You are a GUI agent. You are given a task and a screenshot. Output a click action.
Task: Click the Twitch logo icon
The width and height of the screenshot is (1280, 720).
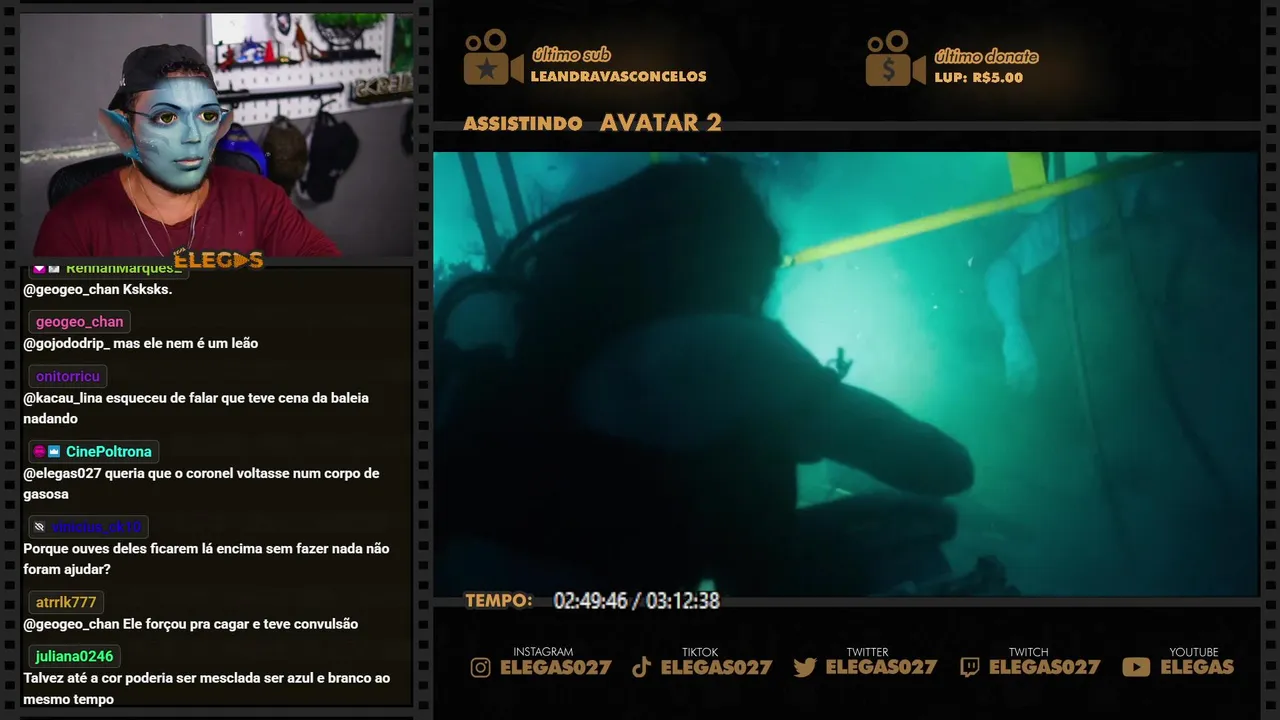pos(970,668)
